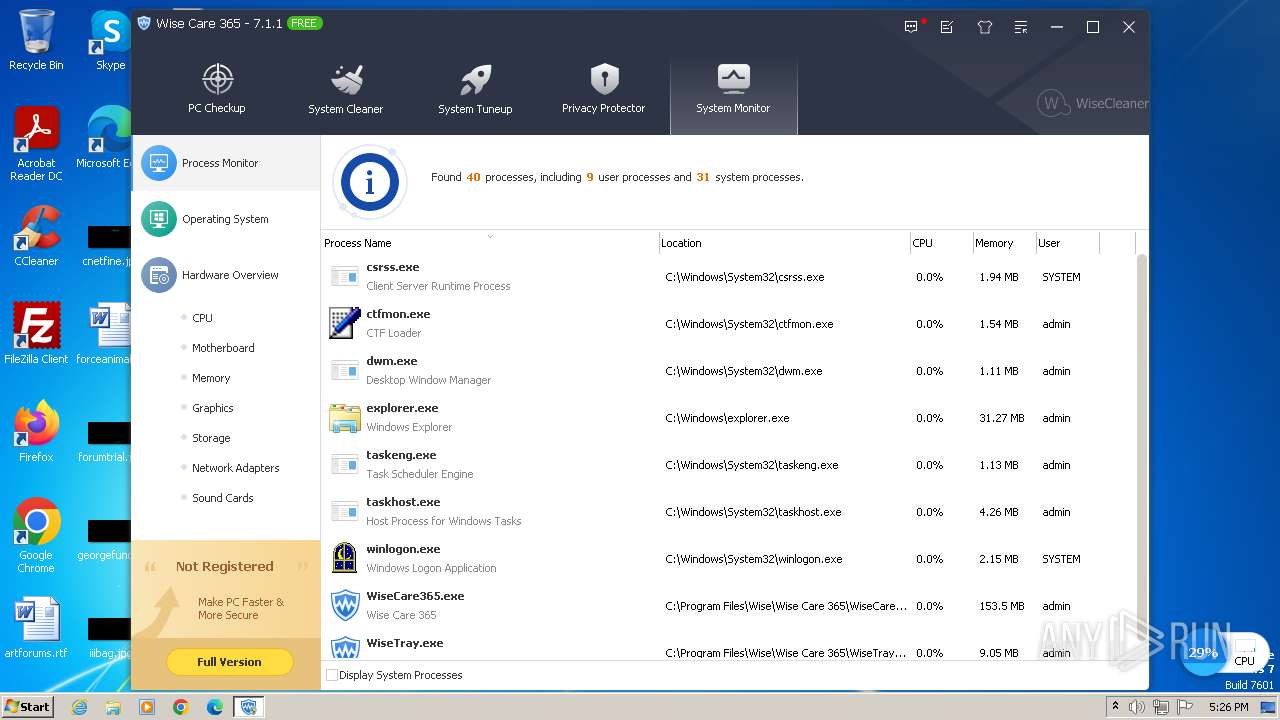Select the taskhost.exe process name
Screen dimensions: 1280x720
click(403, 502)
